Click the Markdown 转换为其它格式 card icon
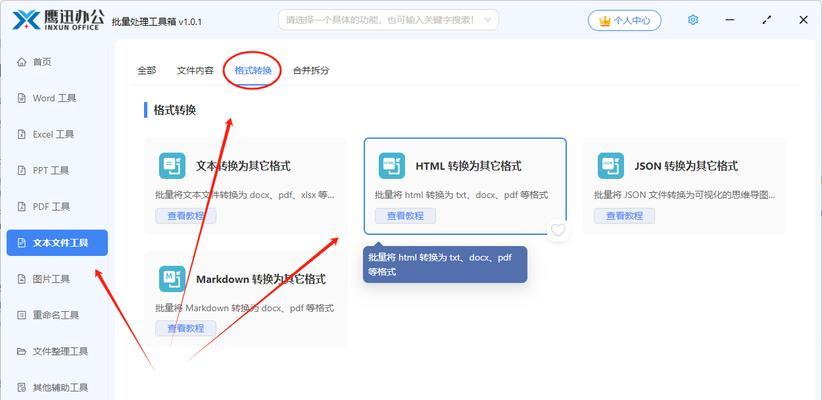Viewport: 822px width, 400px height. tap(172, 279)
